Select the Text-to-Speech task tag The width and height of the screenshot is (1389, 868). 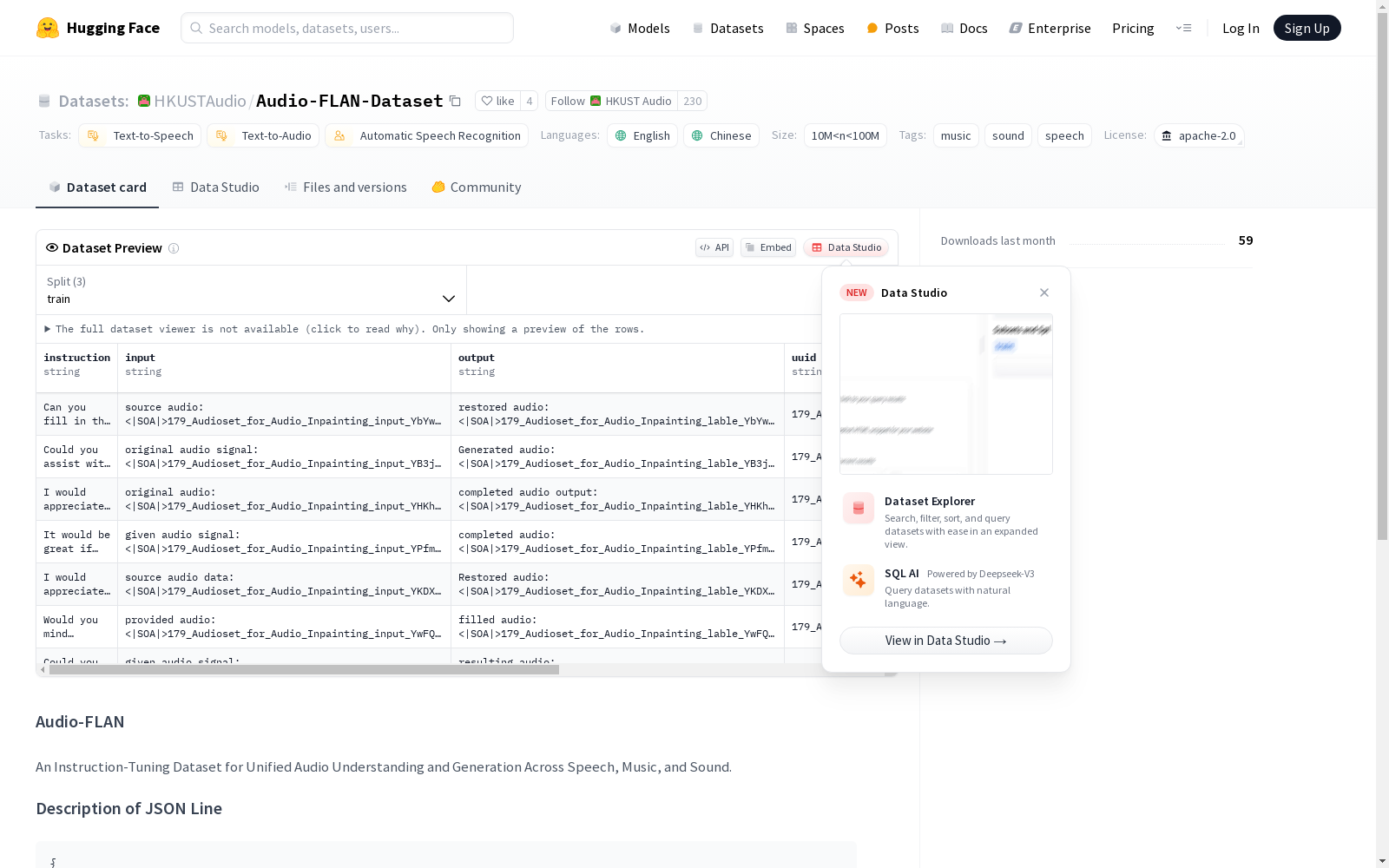(x=140, y=135)
